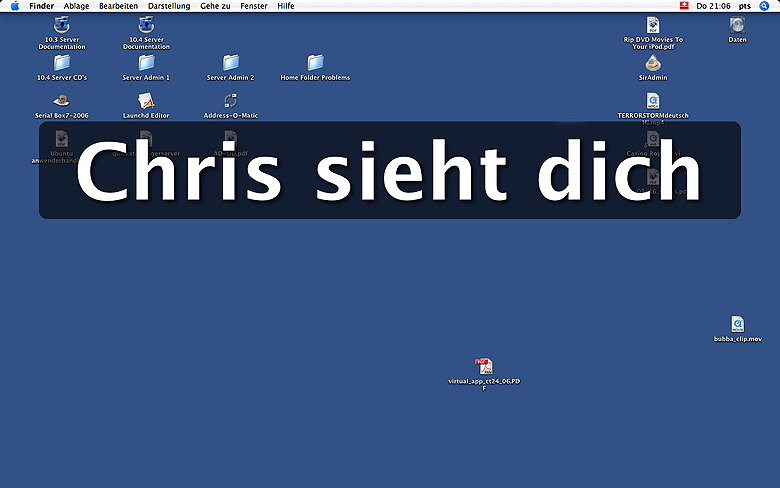Click the Address-O-Matic application icon
Viewport: 780px width, 488px height.
[231, 100]
